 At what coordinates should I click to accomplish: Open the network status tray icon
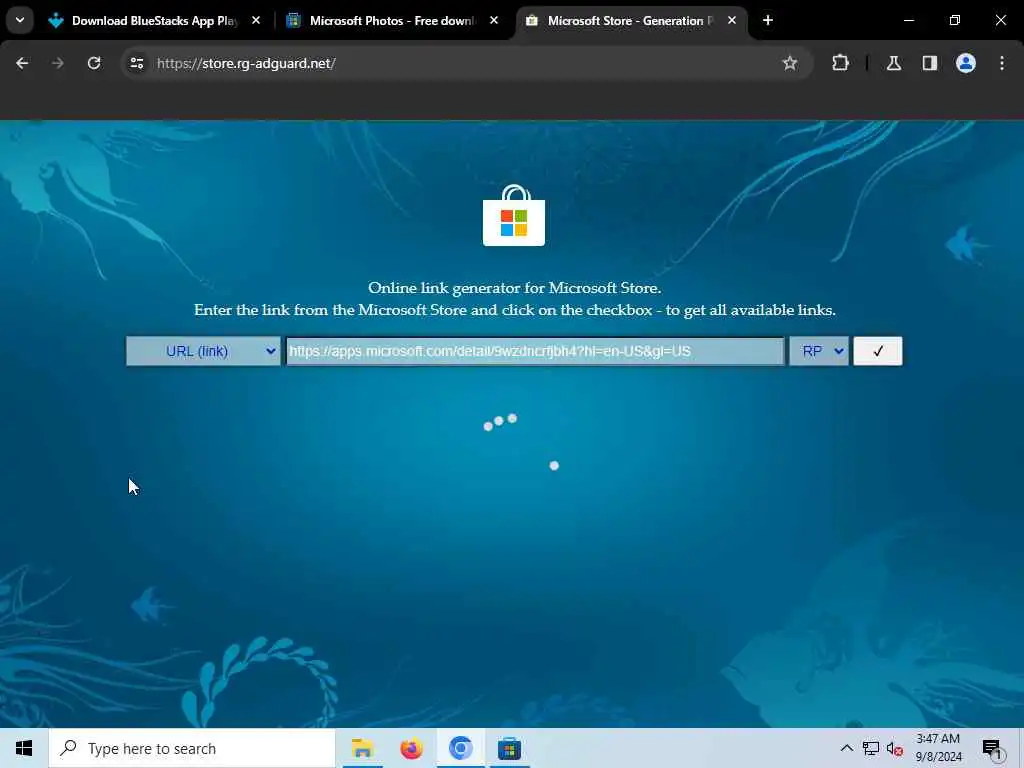click(871, 748)
